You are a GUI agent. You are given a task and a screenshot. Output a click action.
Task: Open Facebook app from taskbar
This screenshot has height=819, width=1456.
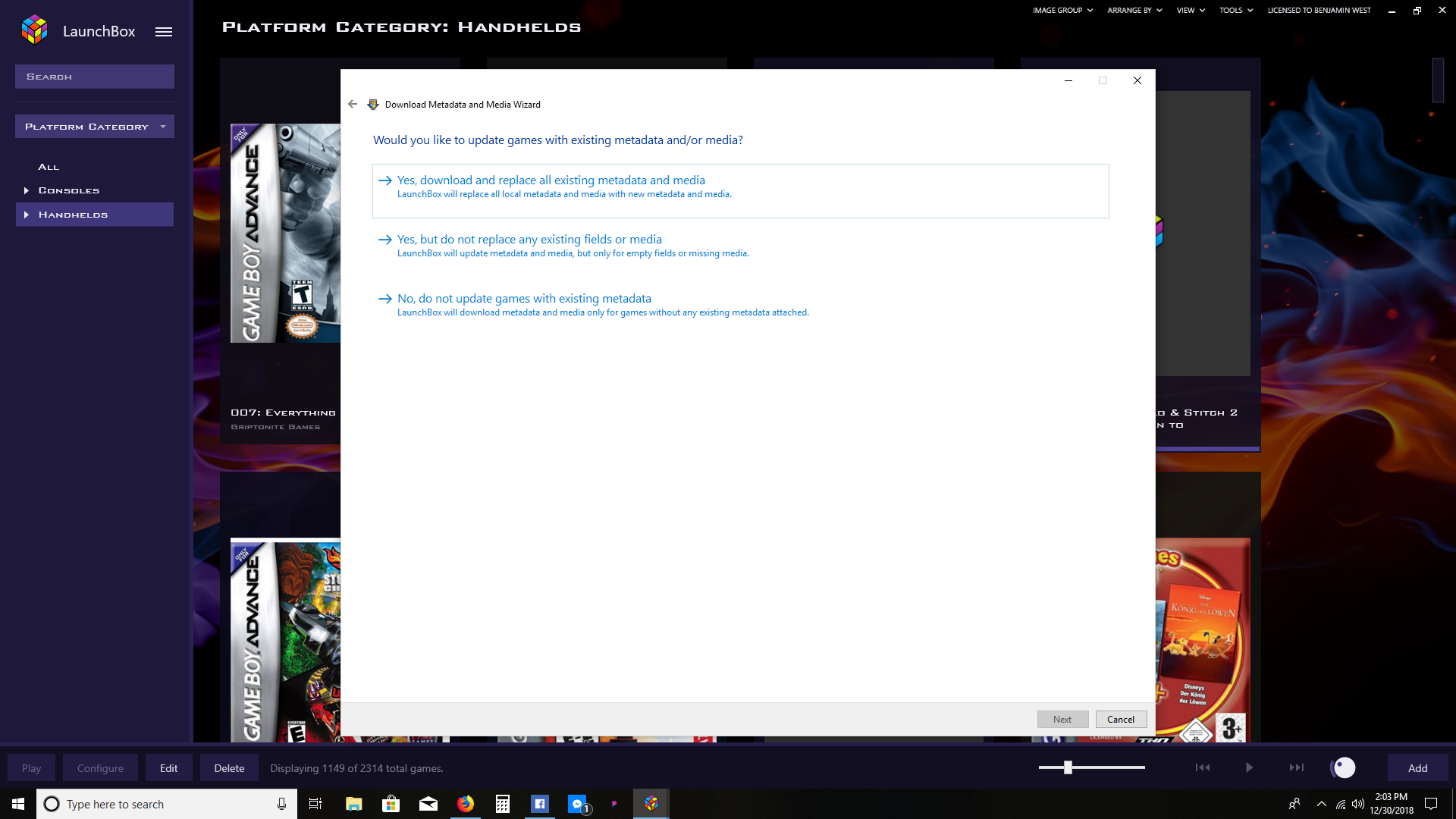tap(540, 804)
